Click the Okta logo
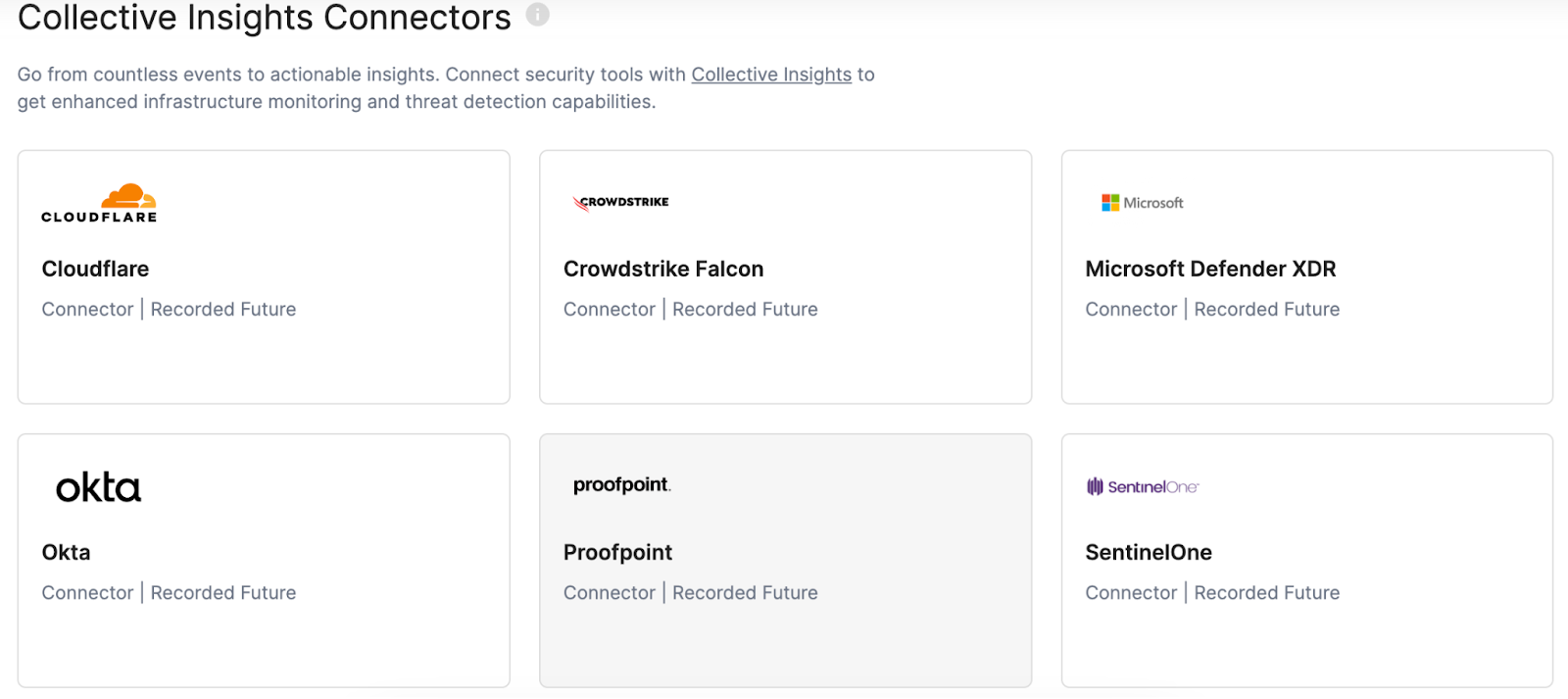1568x699 pixels. pyautogui.click(x=98, y=487)
